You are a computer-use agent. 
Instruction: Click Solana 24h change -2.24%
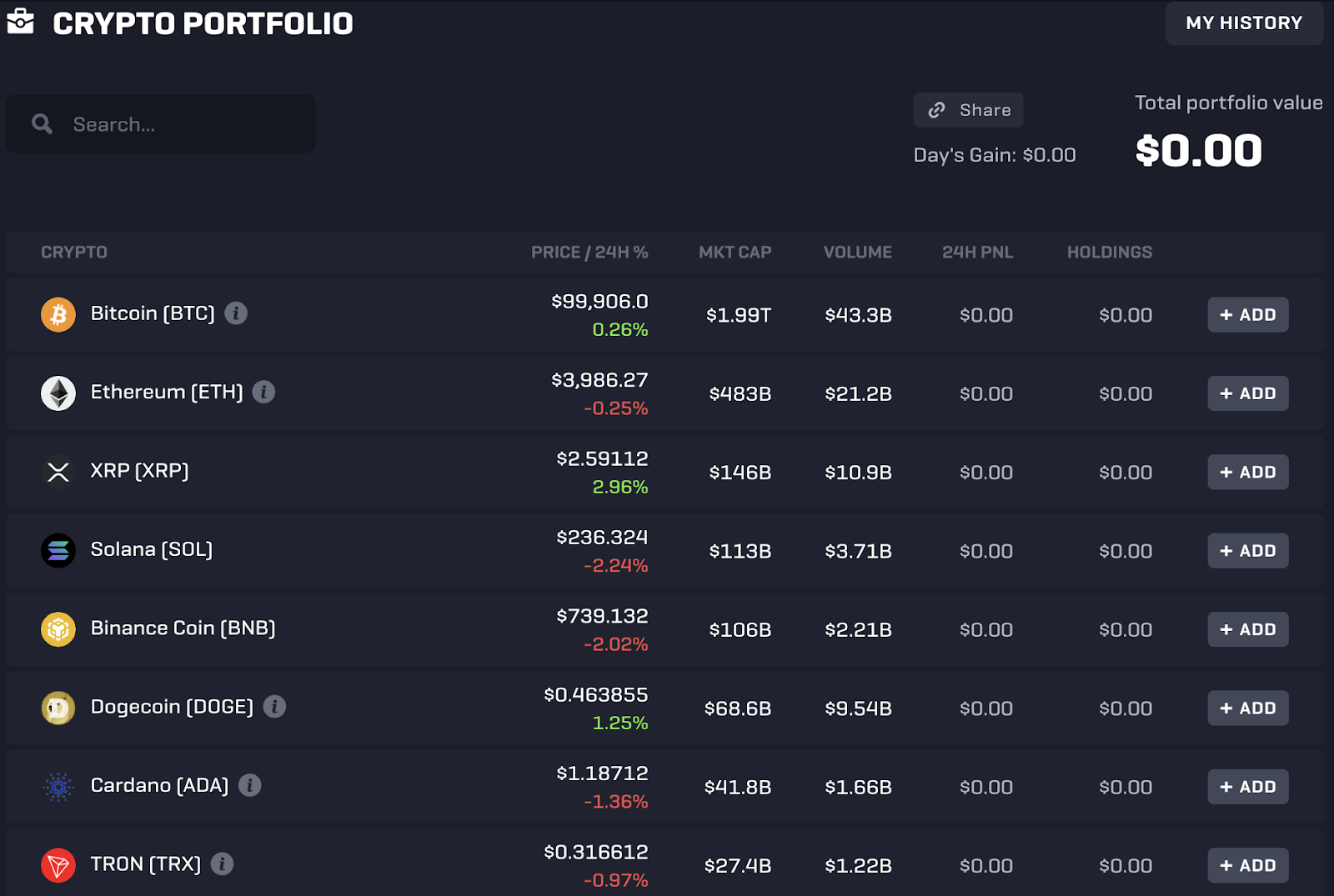click(616, 566)
